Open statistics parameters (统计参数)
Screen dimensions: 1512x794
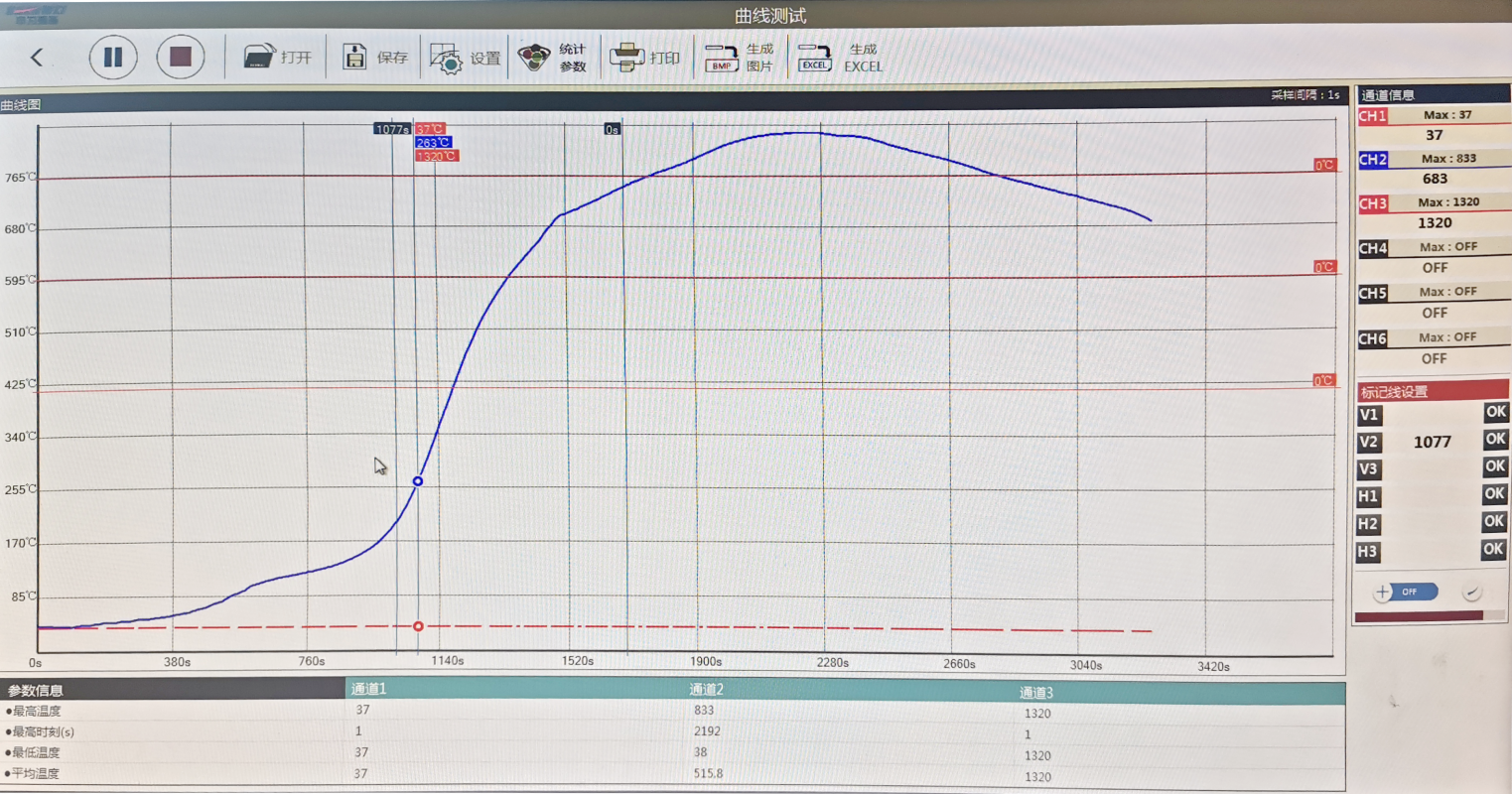point(553,58)
